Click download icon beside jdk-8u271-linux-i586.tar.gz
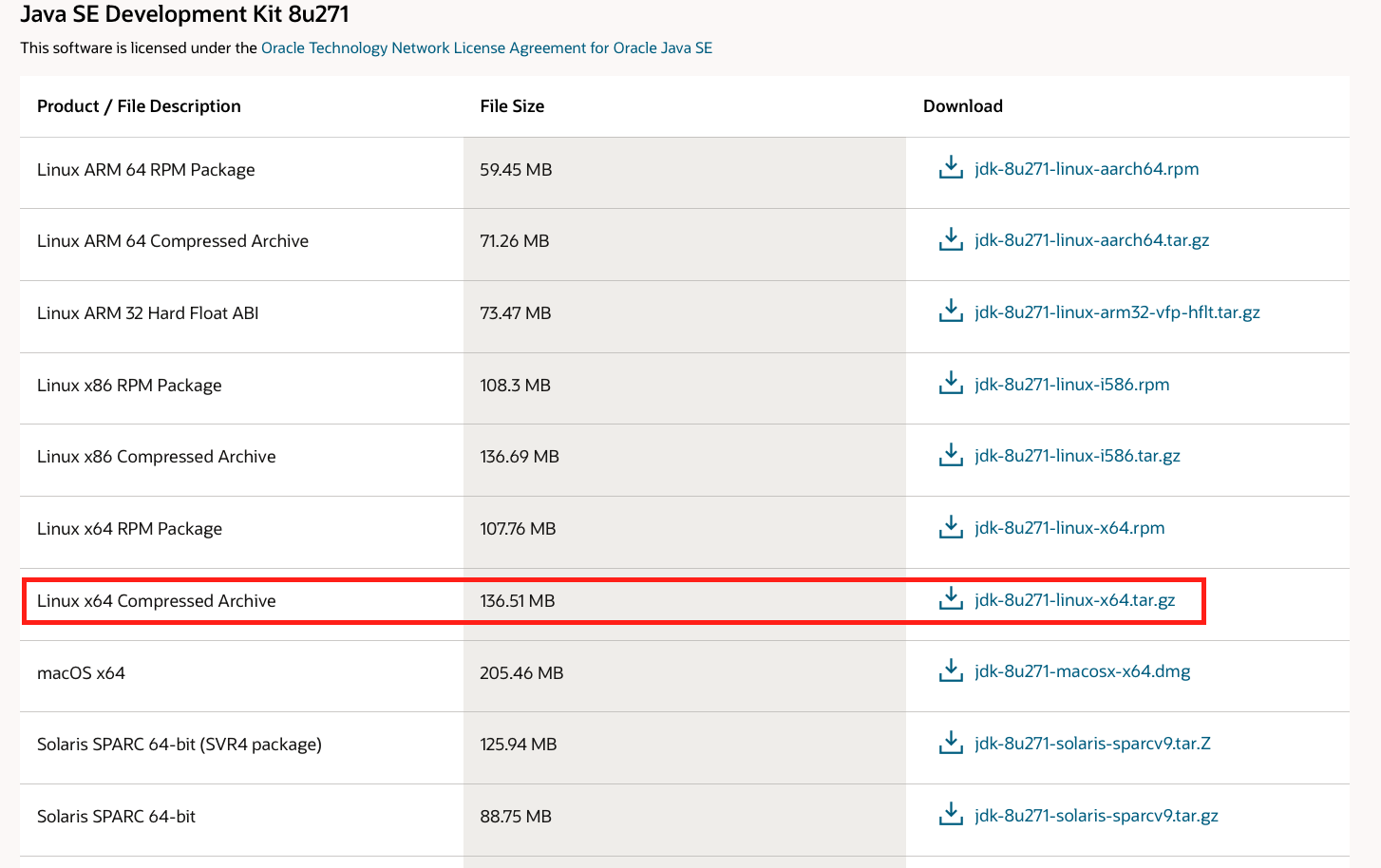Viewport: 1381px width, 868px height. click(951, 455)
